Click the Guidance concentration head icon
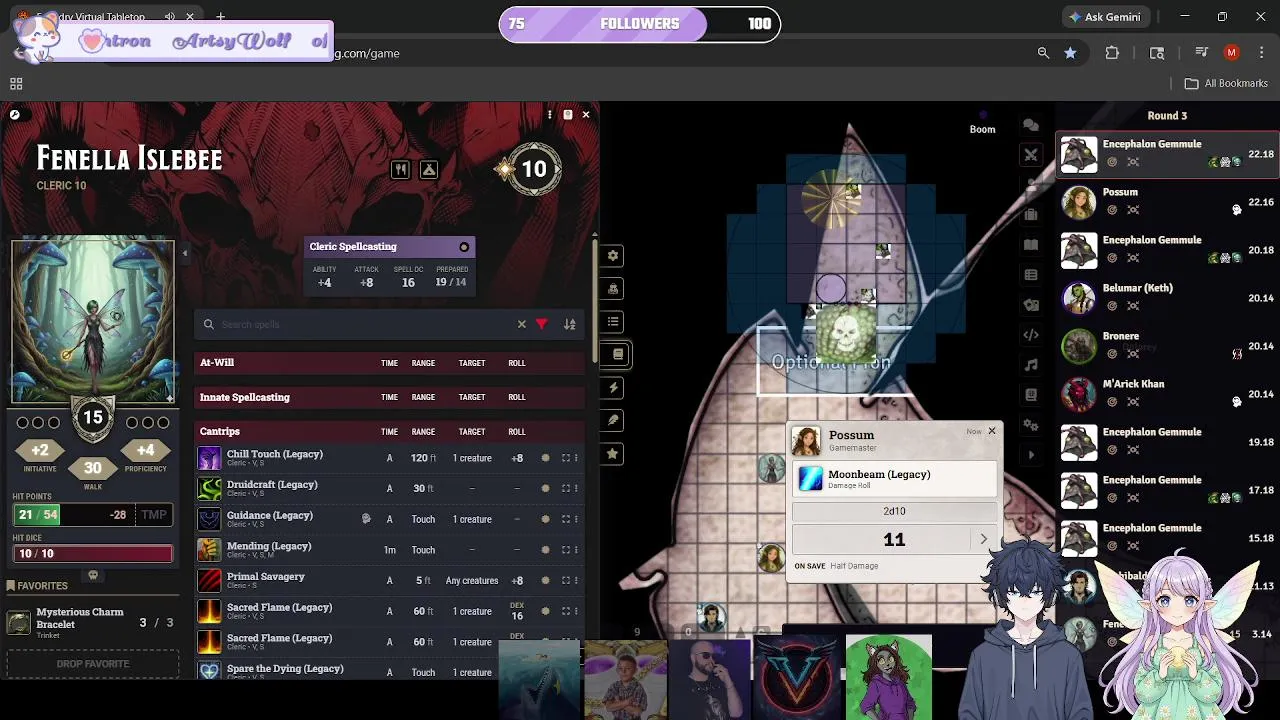The height and width of the screenshot is (720, 1280). coord(366,519)
